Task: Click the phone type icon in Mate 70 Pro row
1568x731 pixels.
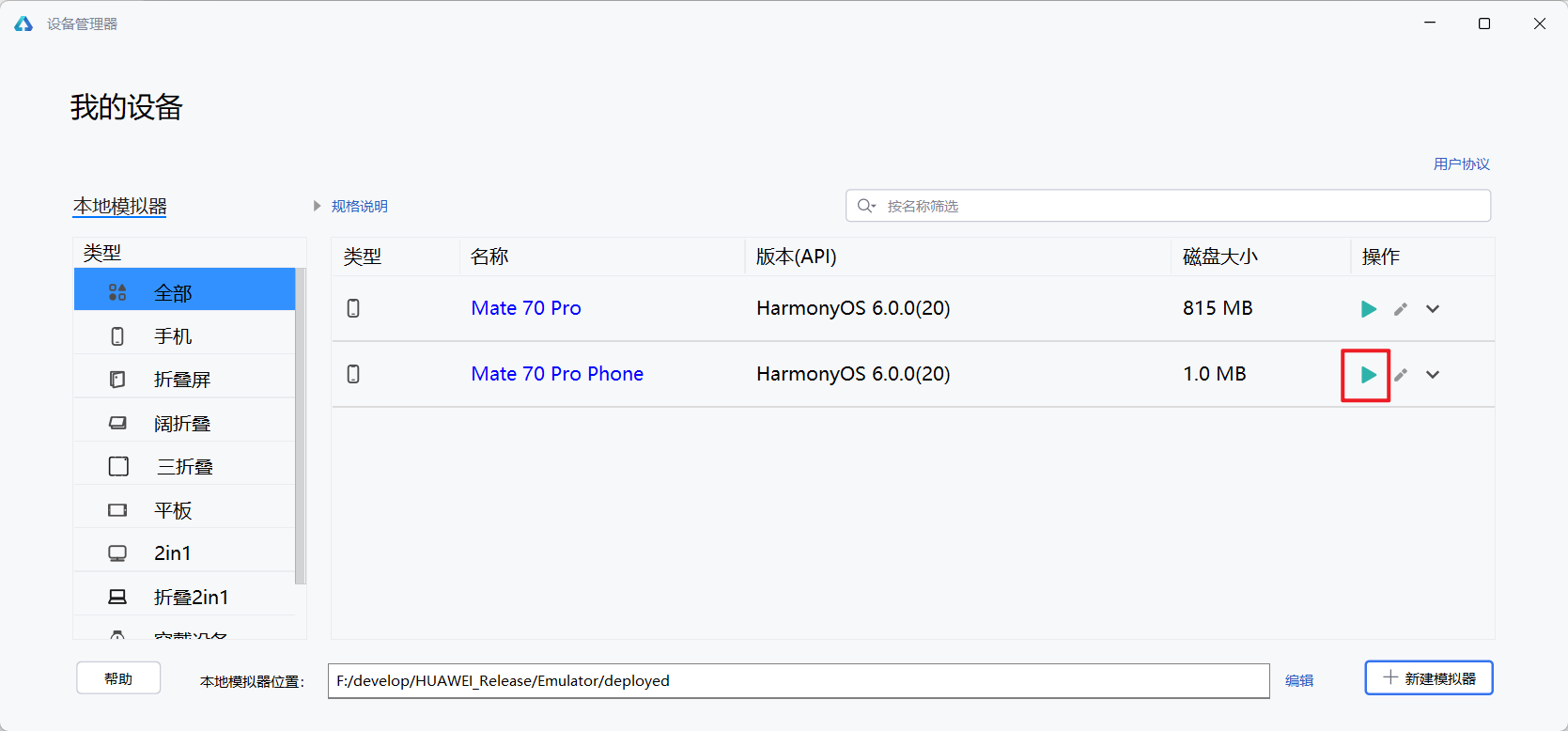Action: point(353,308)
